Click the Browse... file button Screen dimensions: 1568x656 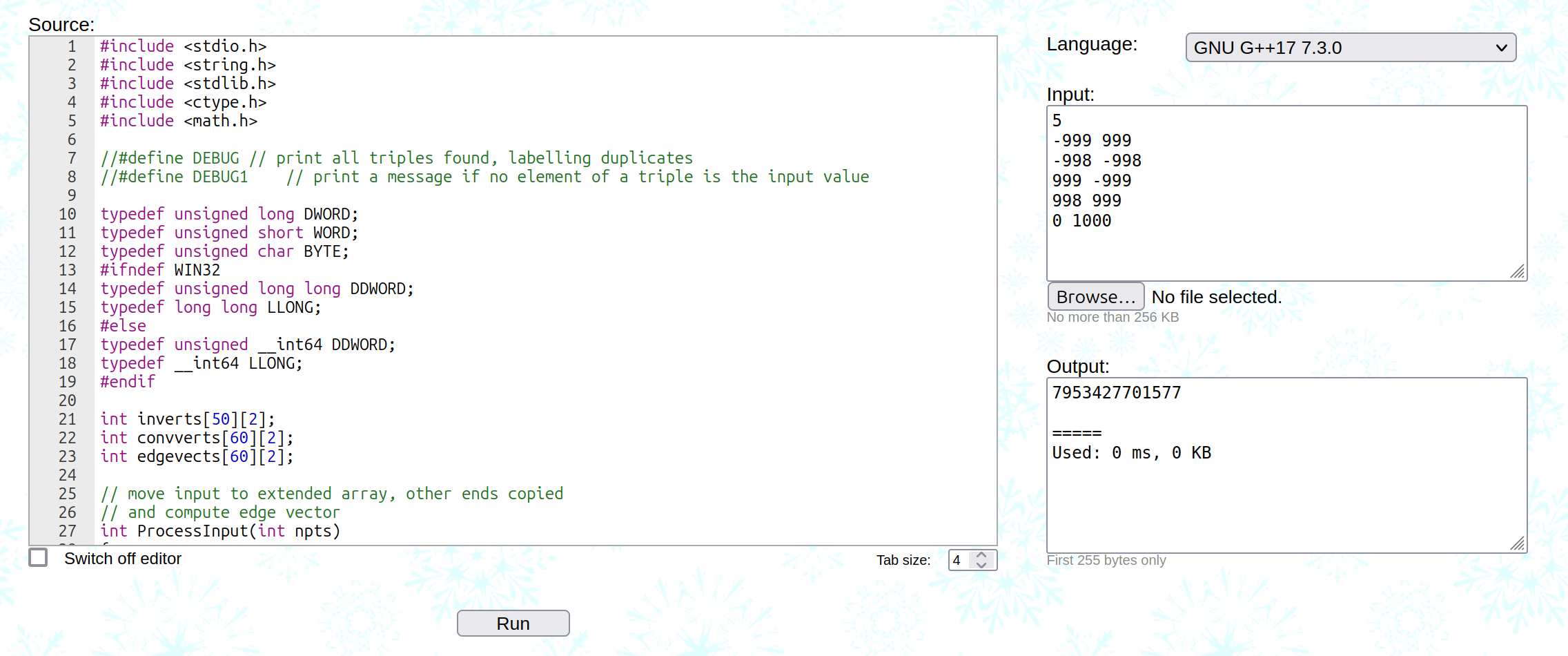1095,297
